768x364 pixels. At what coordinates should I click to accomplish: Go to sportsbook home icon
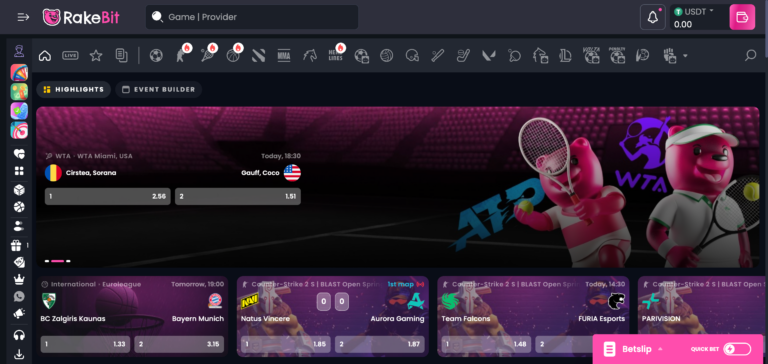(x=45, y=56)
